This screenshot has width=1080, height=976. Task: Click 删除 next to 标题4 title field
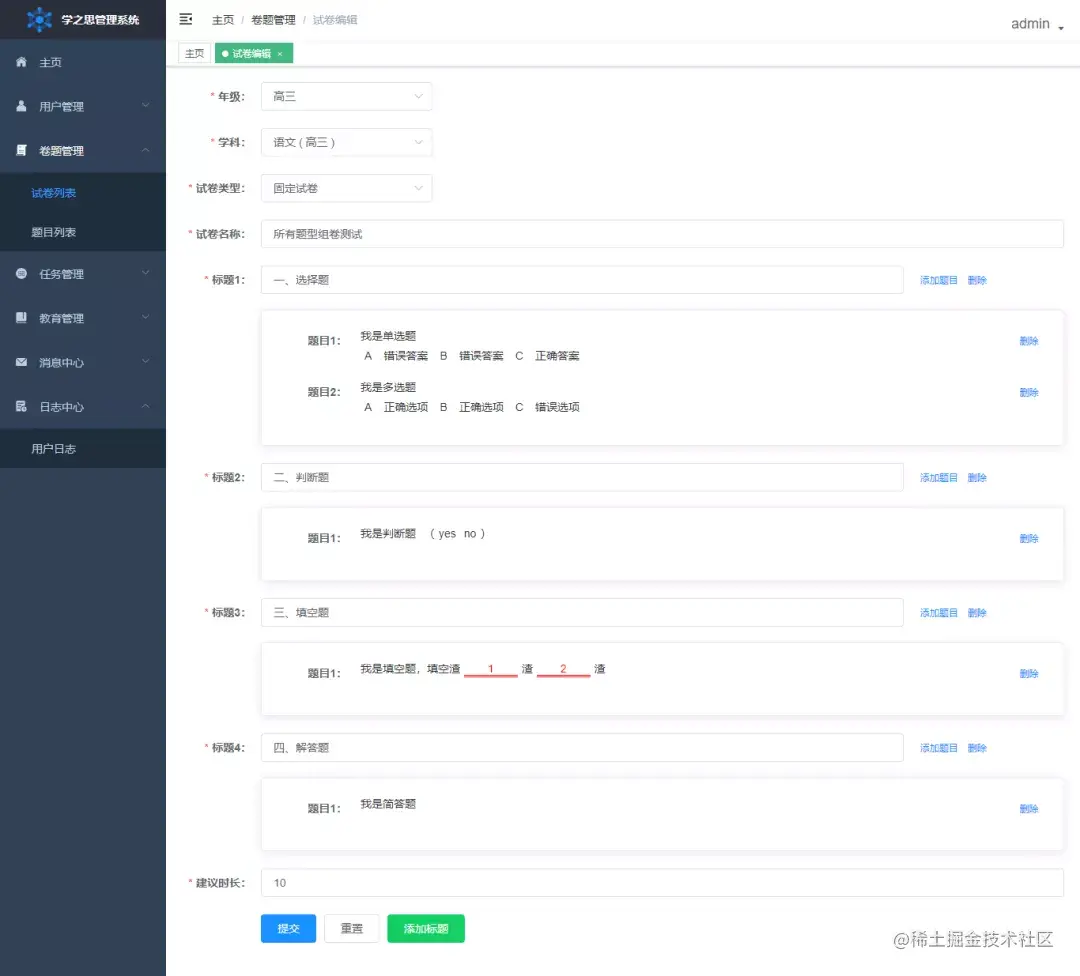click(x=977, y=747)
